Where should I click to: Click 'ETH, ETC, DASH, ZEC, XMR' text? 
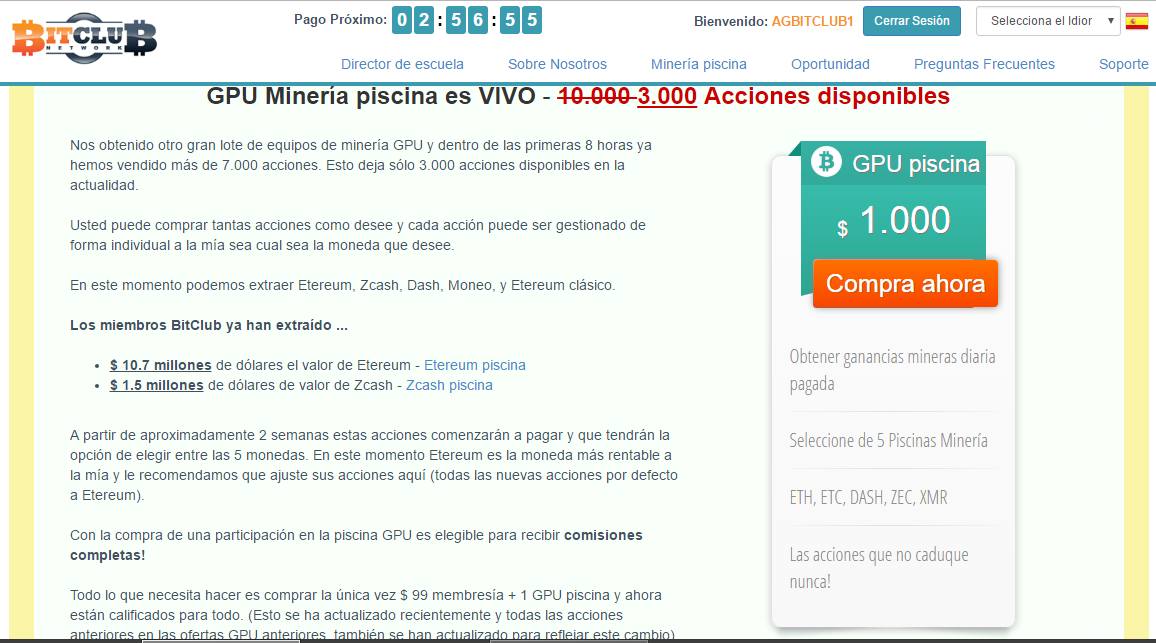pyautogui.click(x=868, y=497)
